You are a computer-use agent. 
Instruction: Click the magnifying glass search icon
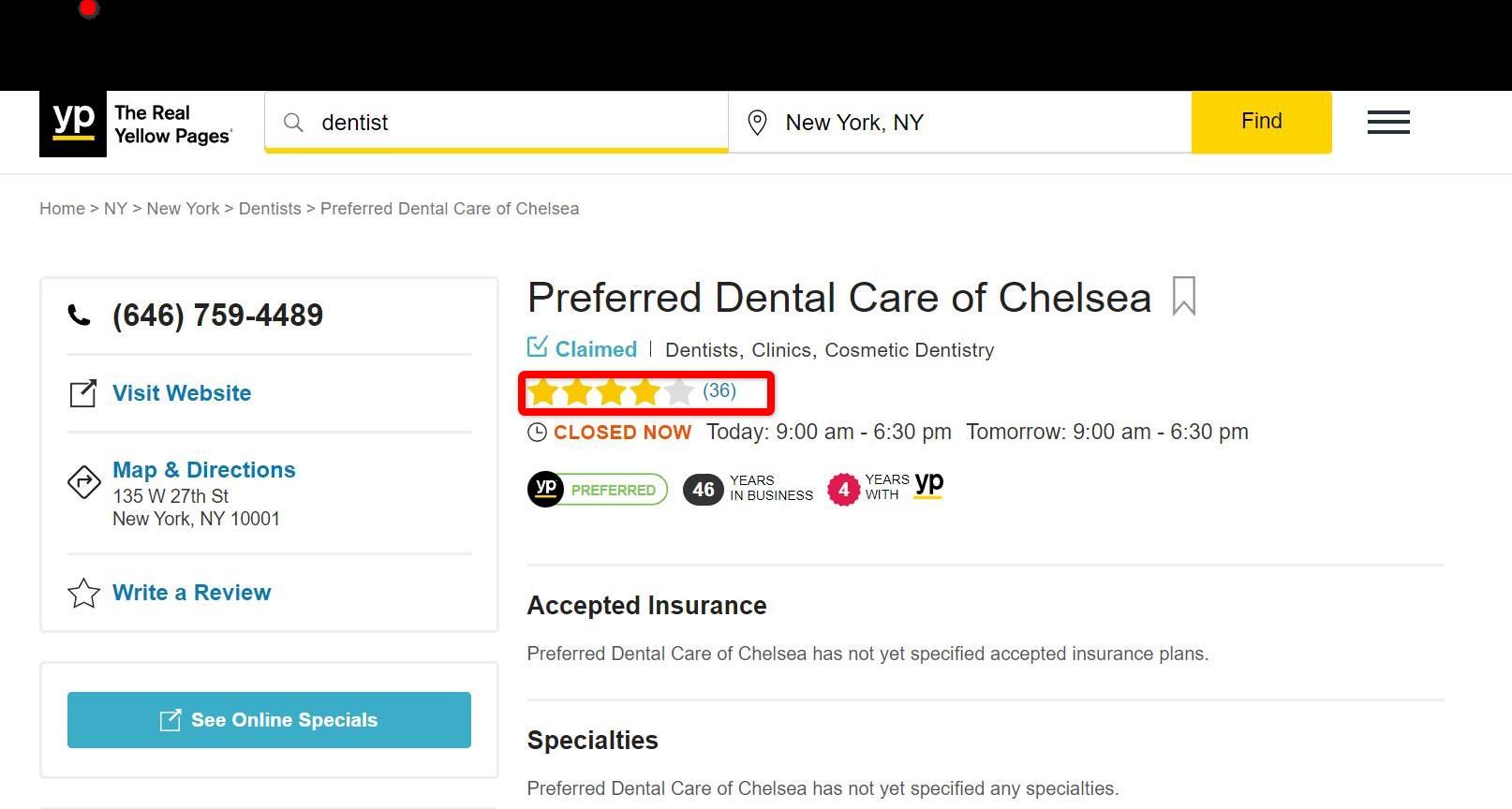coord(293,122)
